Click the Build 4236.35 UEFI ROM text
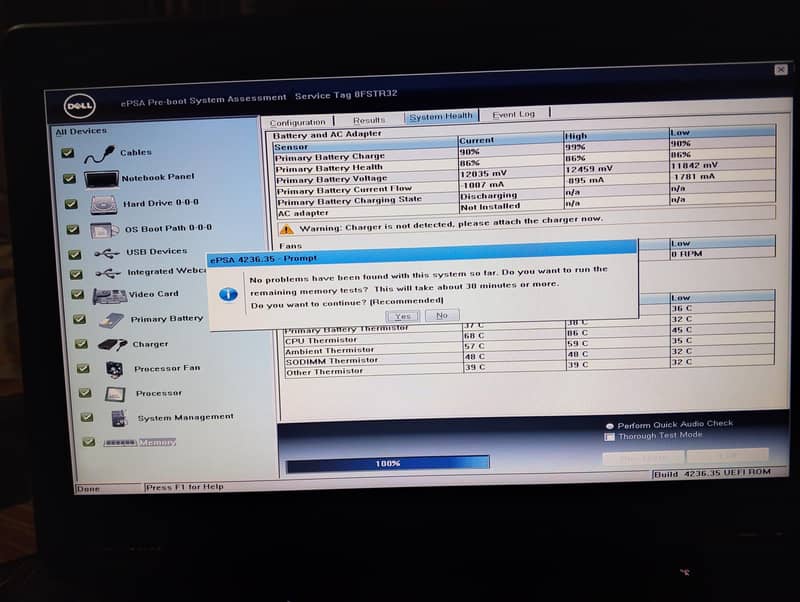Image resolution: width=800 pixels, height=602 pixels. pyautogui.click(x=712, y=473)
